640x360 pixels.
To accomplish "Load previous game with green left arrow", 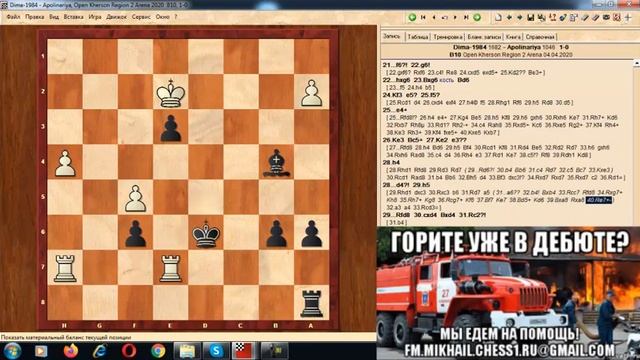I will coord(412,17).
